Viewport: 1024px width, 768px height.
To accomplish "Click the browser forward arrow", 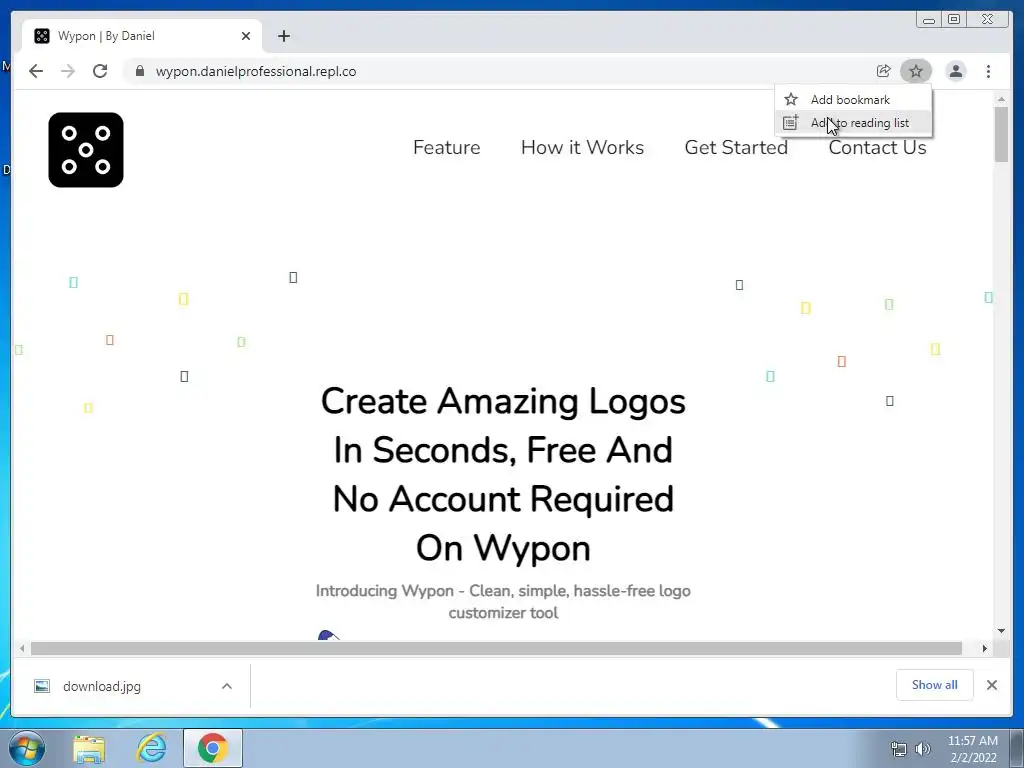I will tap(68, 71).
